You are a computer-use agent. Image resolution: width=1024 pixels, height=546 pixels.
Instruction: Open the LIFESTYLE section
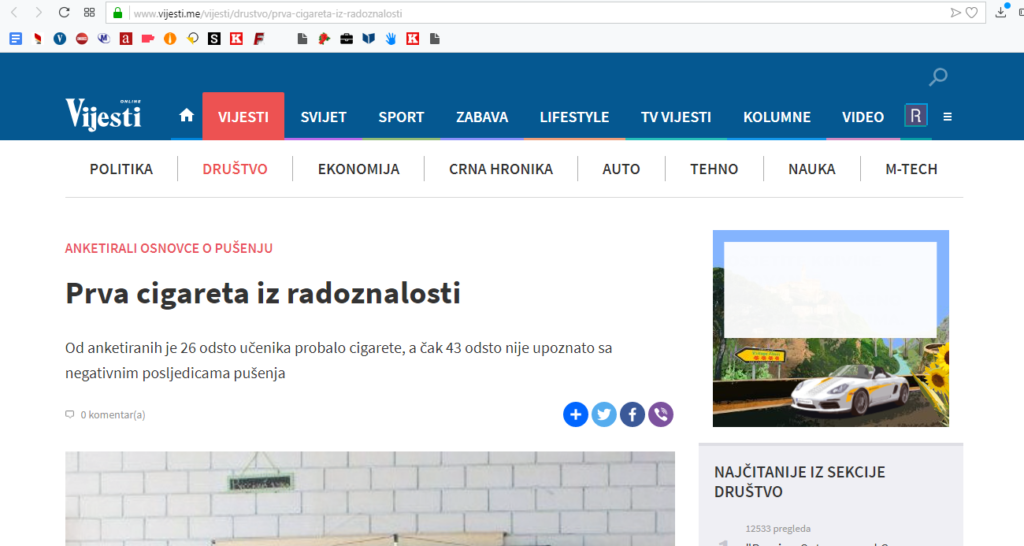pos(574,117)
